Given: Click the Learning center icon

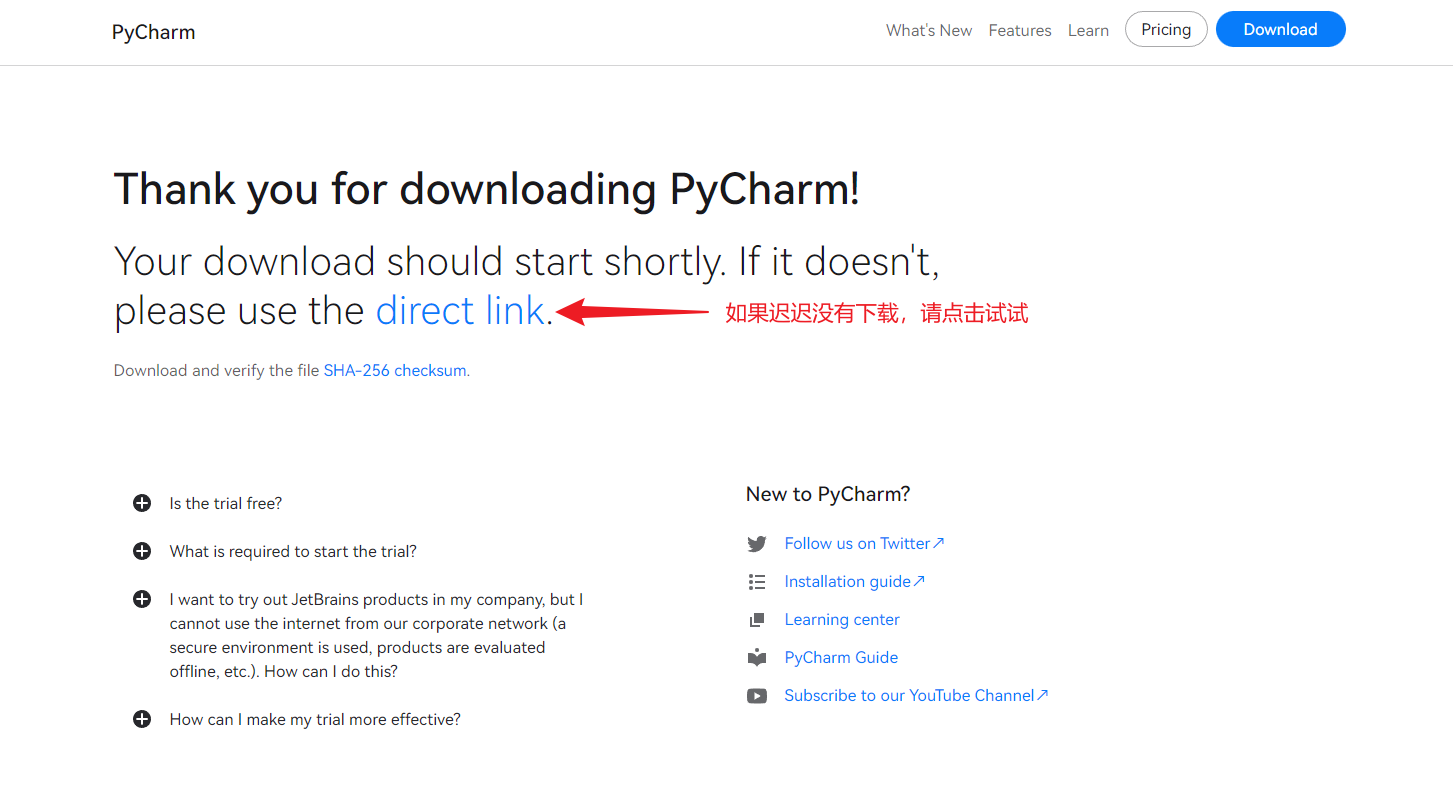Looking at the screenshot, I should point(757,620).
